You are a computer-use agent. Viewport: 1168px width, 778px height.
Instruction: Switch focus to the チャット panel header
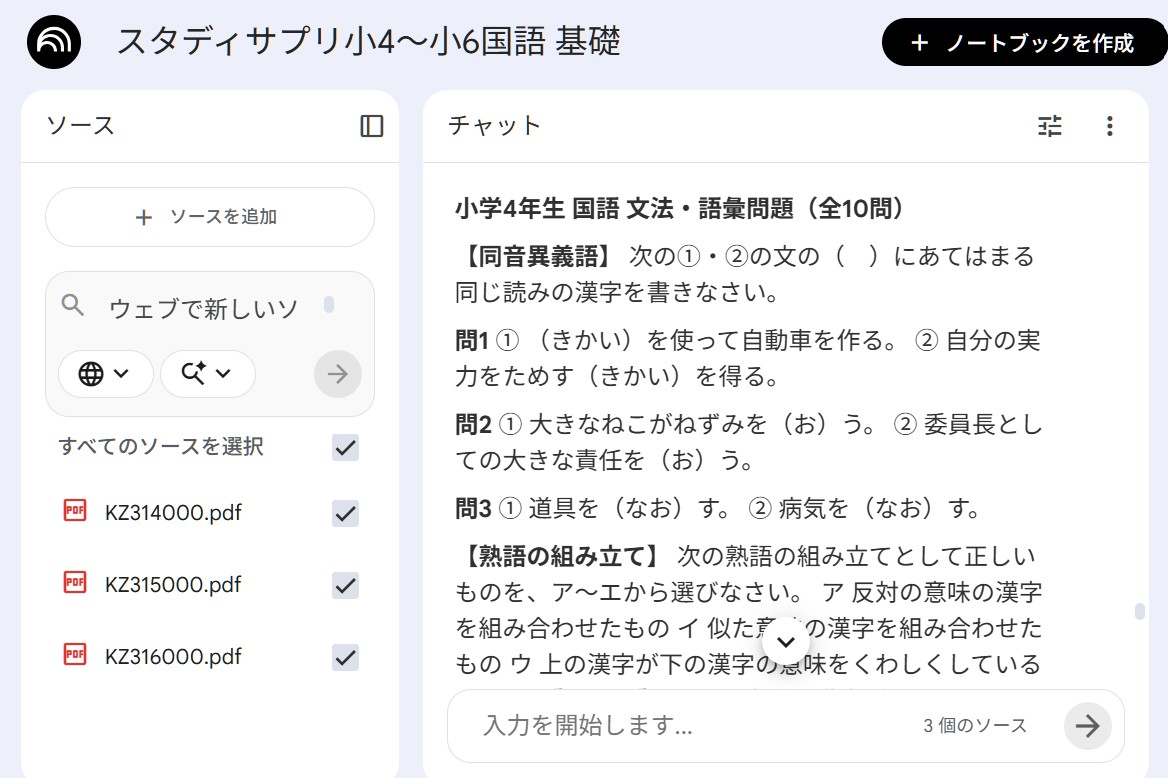point(491,126)
